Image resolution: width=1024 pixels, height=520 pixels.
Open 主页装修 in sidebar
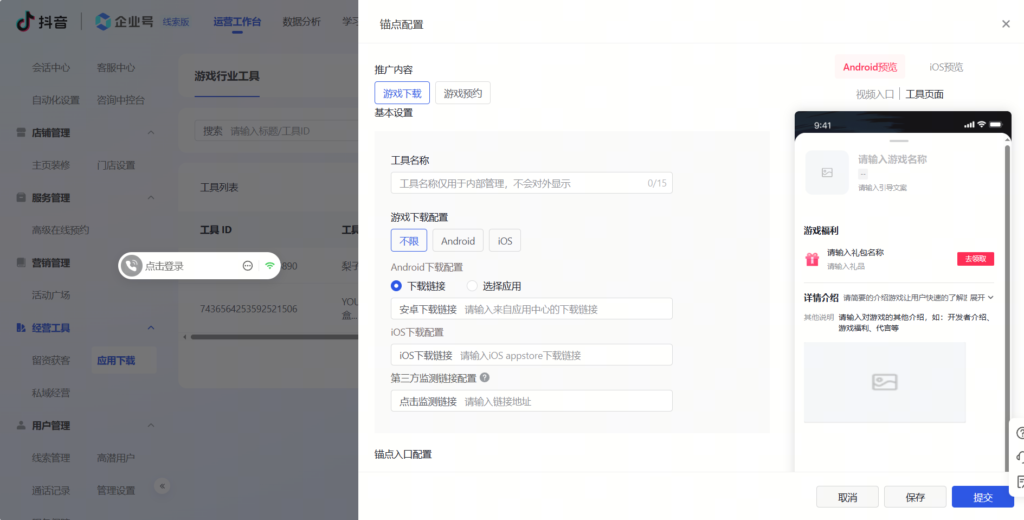click(51, 165)
